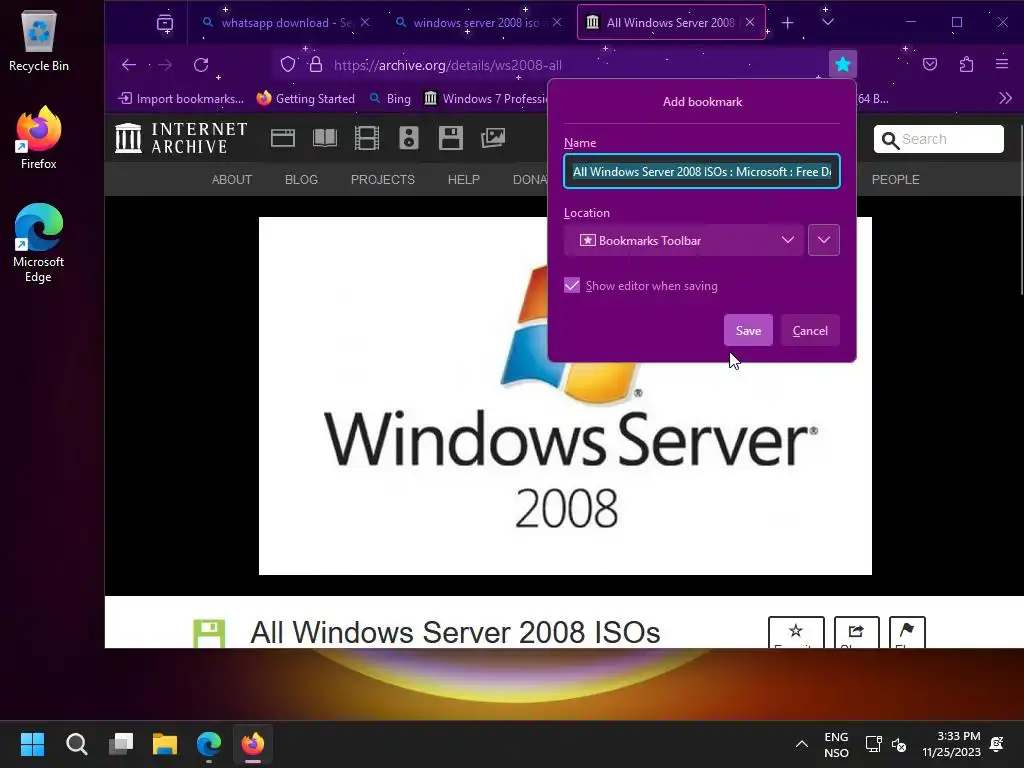The width and height of the screenshot is (1024, 768).
Task: Click the blue bookmark star icon
Action: [x=842, y=64]
